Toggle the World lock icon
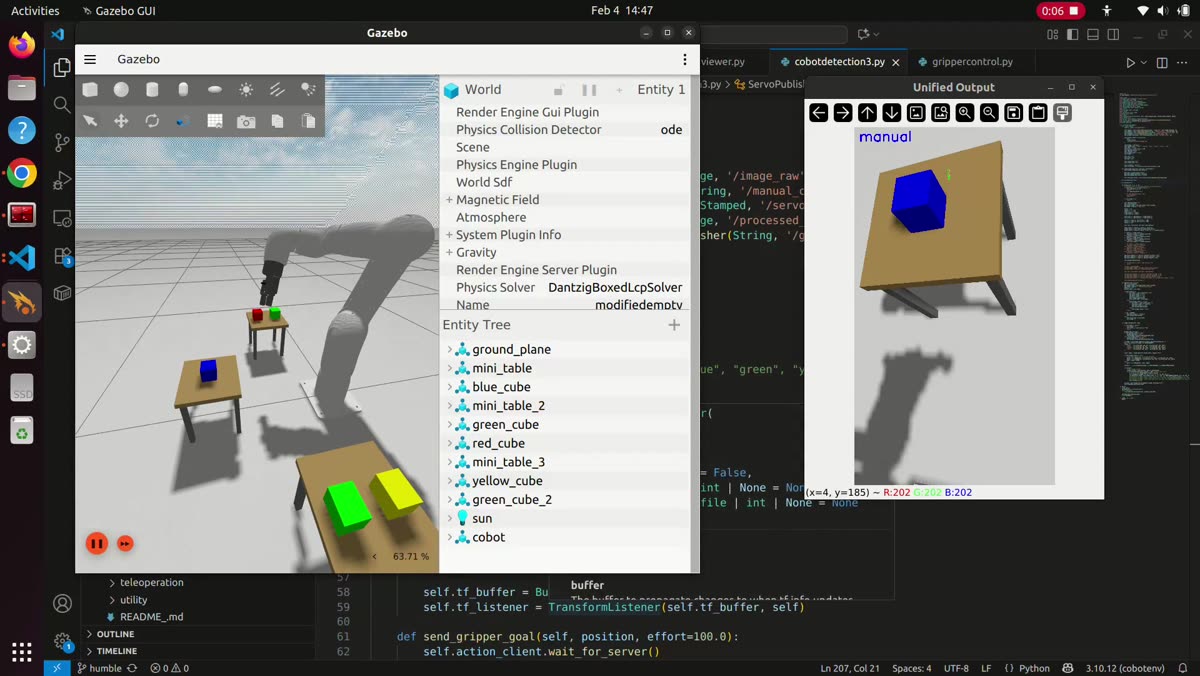The width and height of the screenshot is (1200, 676). (560, 90)
